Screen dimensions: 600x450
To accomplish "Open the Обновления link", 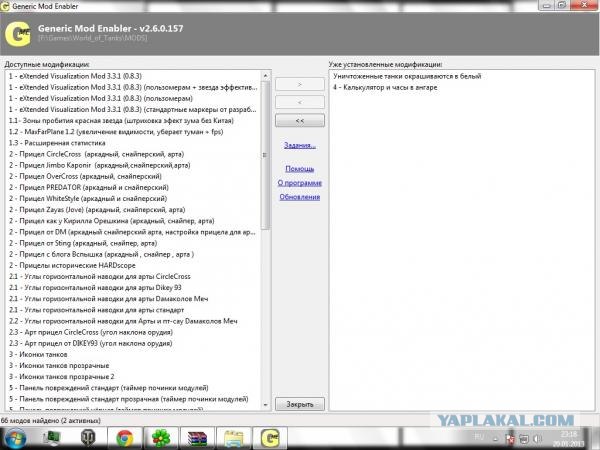I will click(x=300, y=197).
